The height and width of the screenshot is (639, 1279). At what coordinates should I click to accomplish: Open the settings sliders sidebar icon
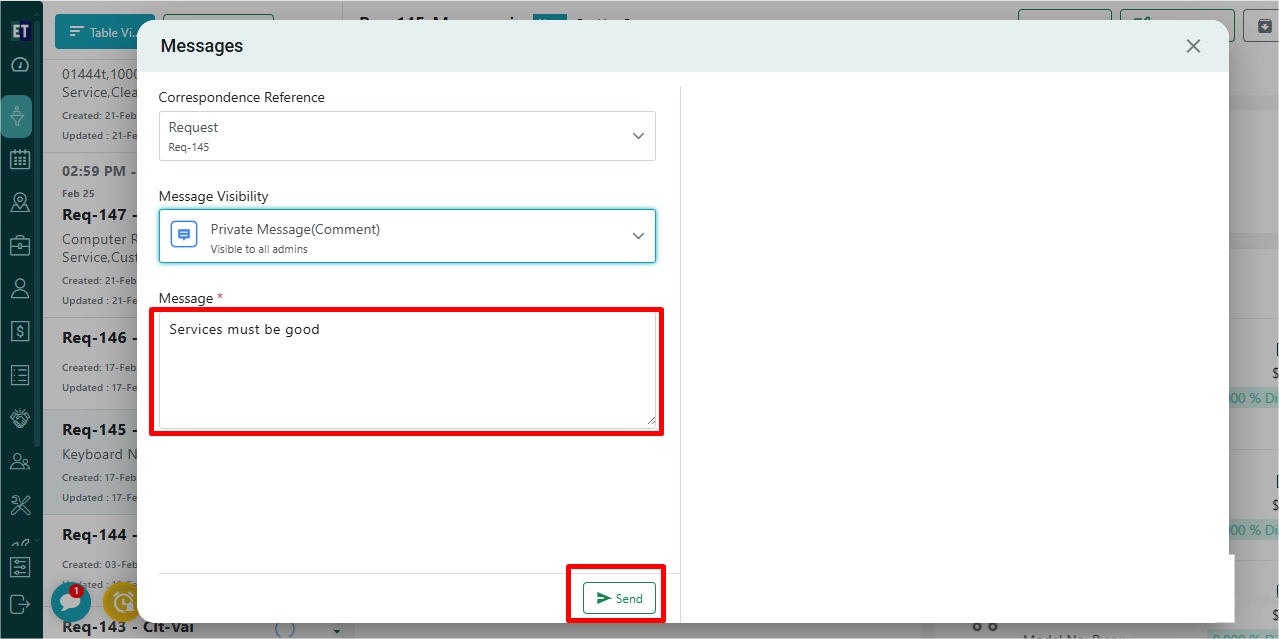(20, 567)
